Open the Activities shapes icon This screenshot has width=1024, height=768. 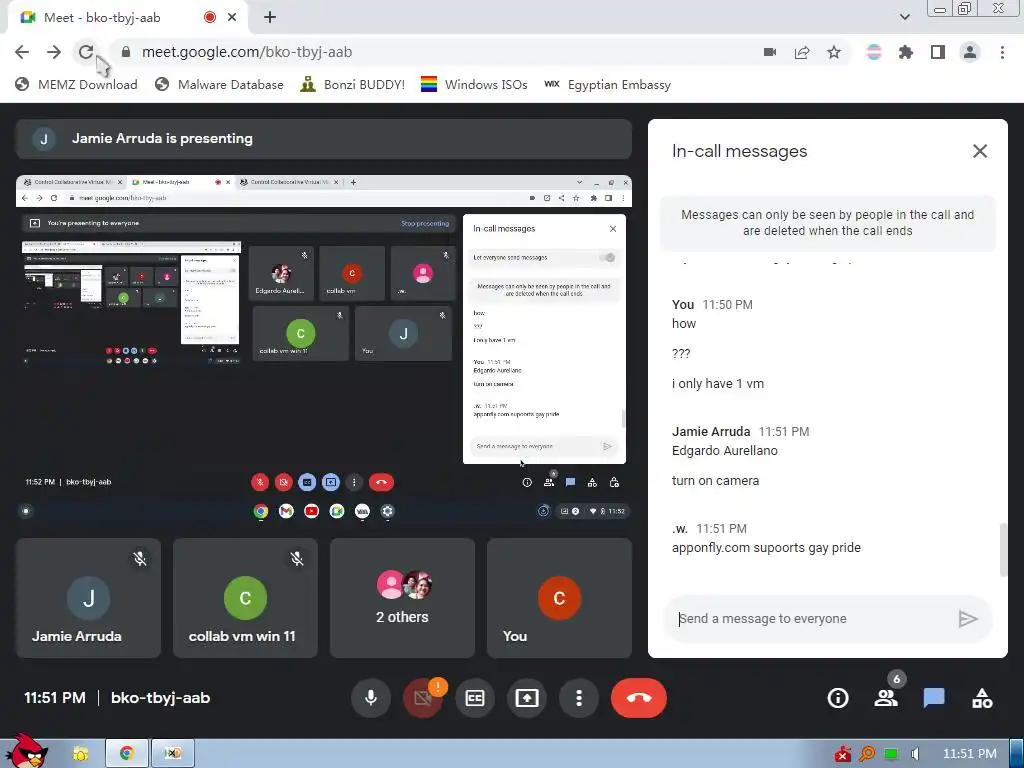coord(982,698)
